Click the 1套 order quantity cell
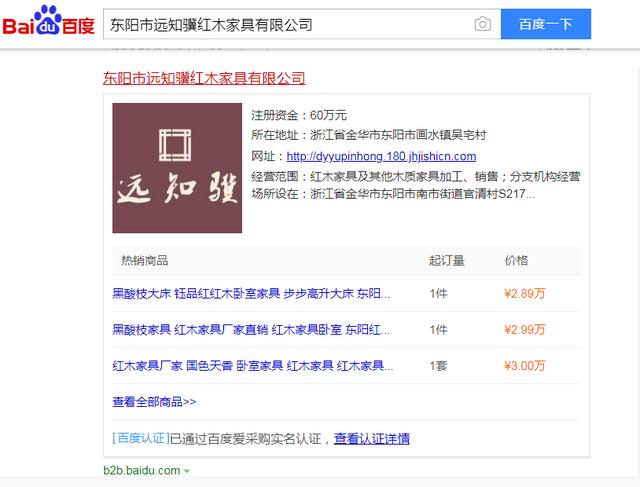The image size is (640, 487). (x=438, y=365)
